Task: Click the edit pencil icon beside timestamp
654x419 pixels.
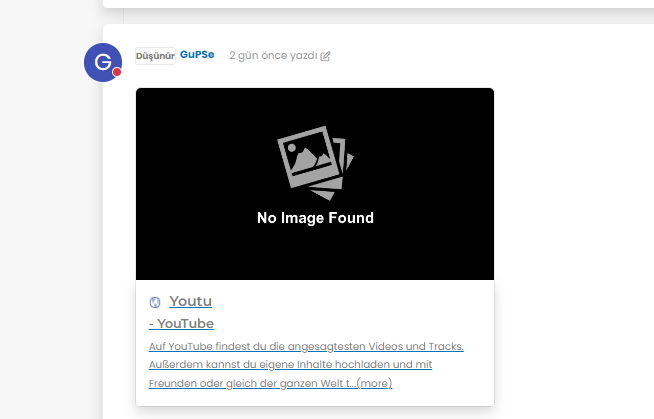Action: coord(326,56)
